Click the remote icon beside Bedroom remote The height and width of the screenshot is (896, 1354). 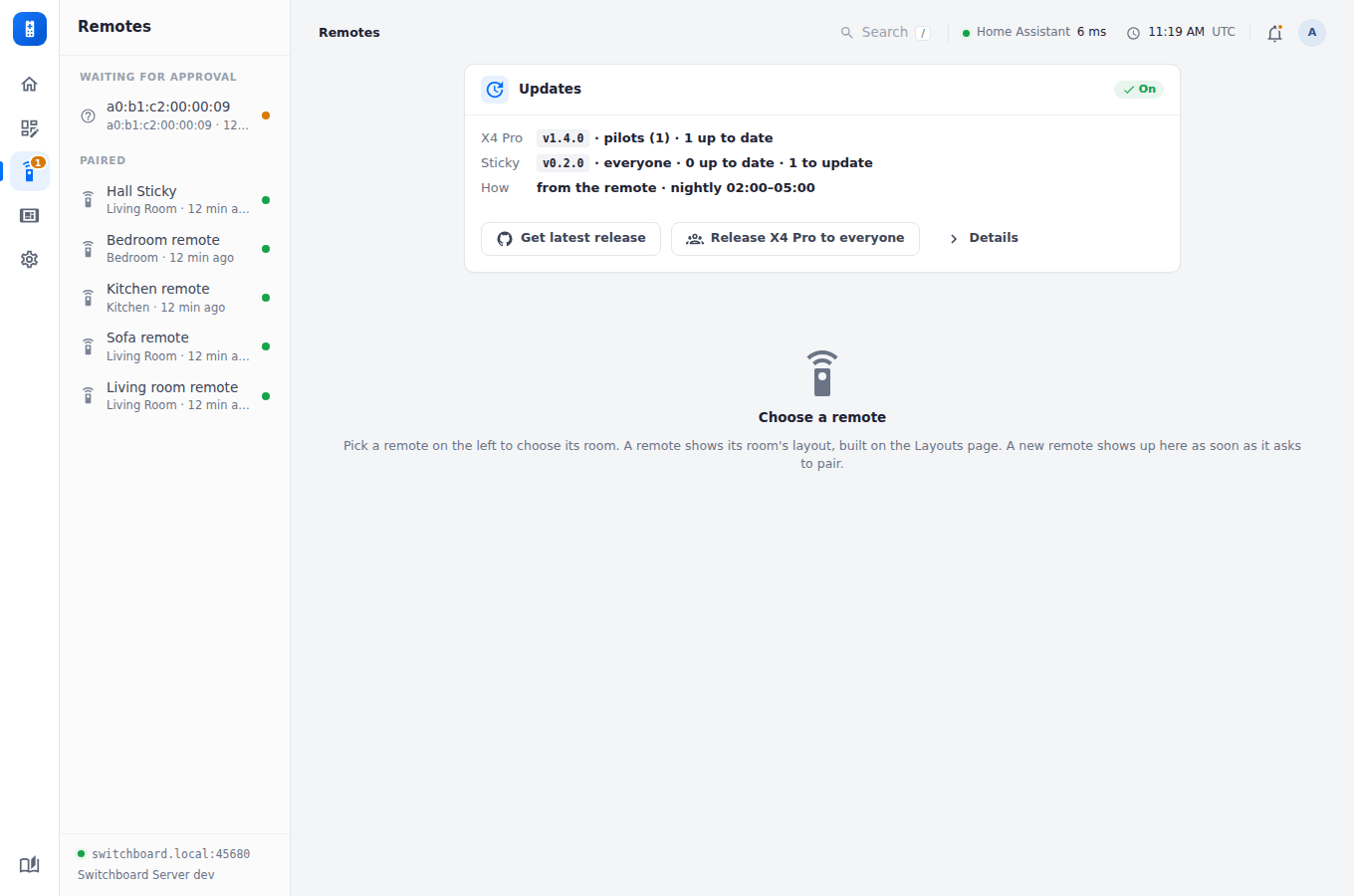tap(88, 249)
